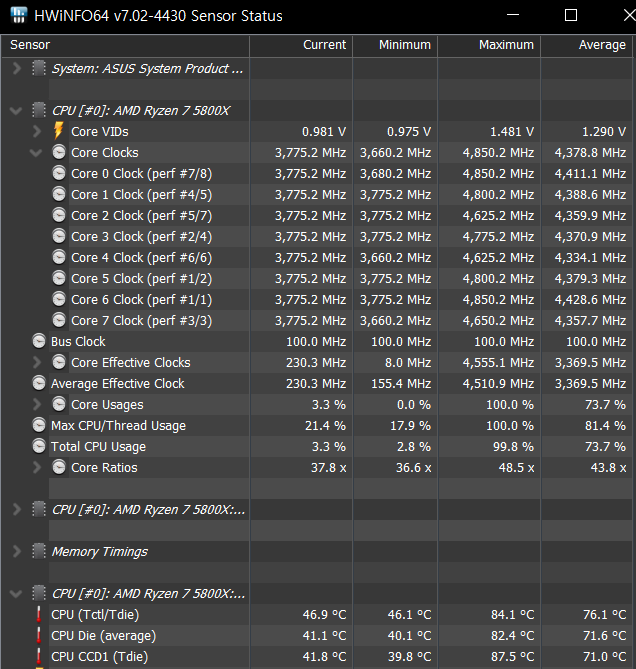636x669 pixels.
Task: Click the Minimum column header
Action: 395,45
